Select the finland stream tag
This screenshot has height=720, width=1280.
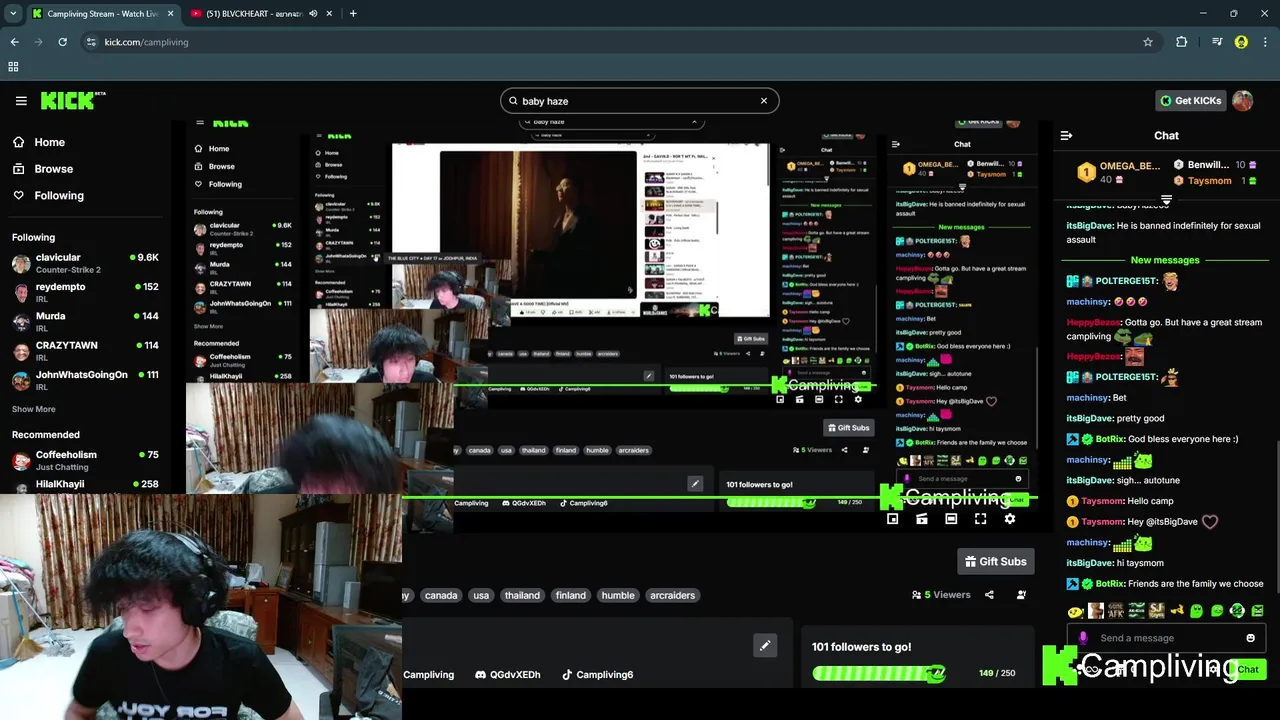click(x=571, y=595)
